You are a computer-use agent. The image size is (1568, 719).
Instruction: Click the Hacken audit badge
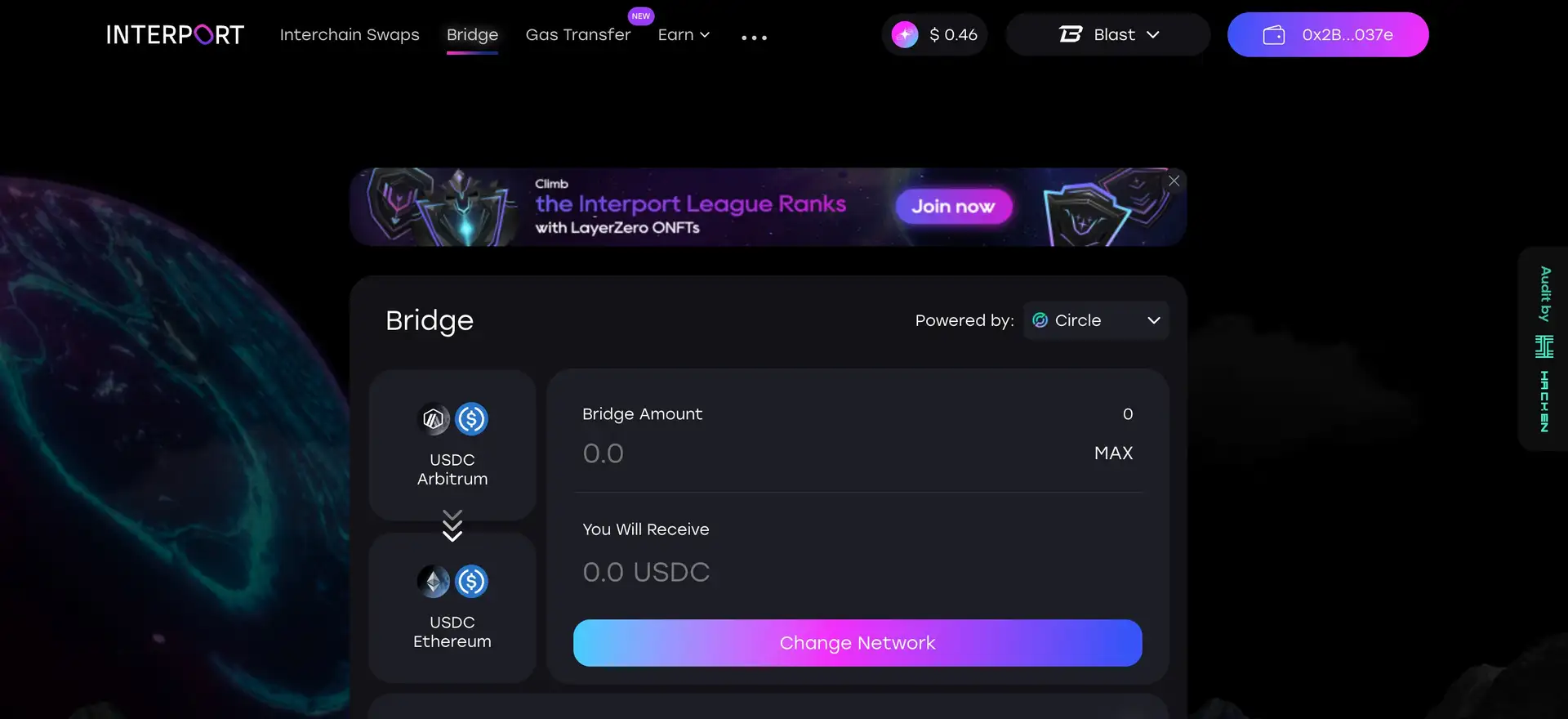pos(1543,349)
